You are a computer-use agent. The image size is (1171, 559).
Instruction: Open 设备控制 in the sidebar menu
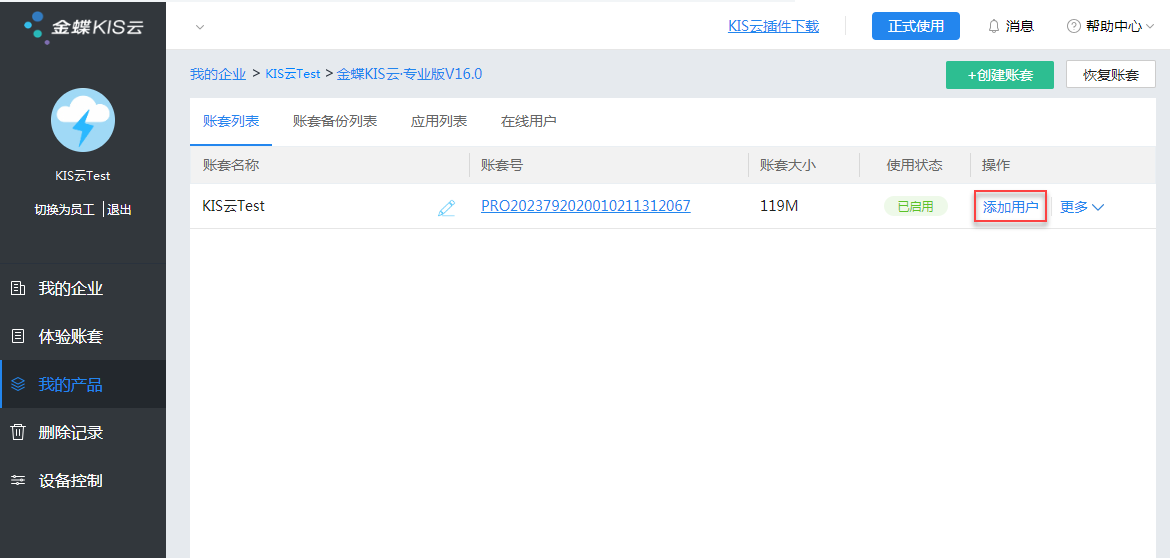83,481
